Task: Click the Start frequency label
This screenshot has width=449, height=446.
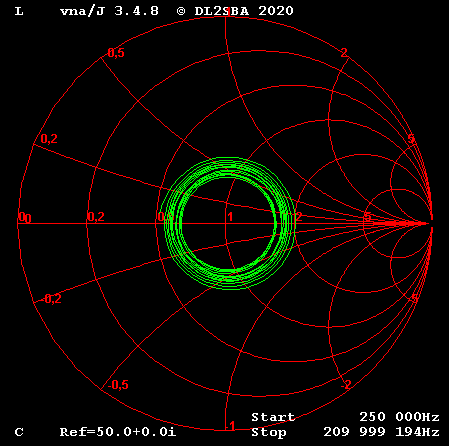Action: [273, 417]
